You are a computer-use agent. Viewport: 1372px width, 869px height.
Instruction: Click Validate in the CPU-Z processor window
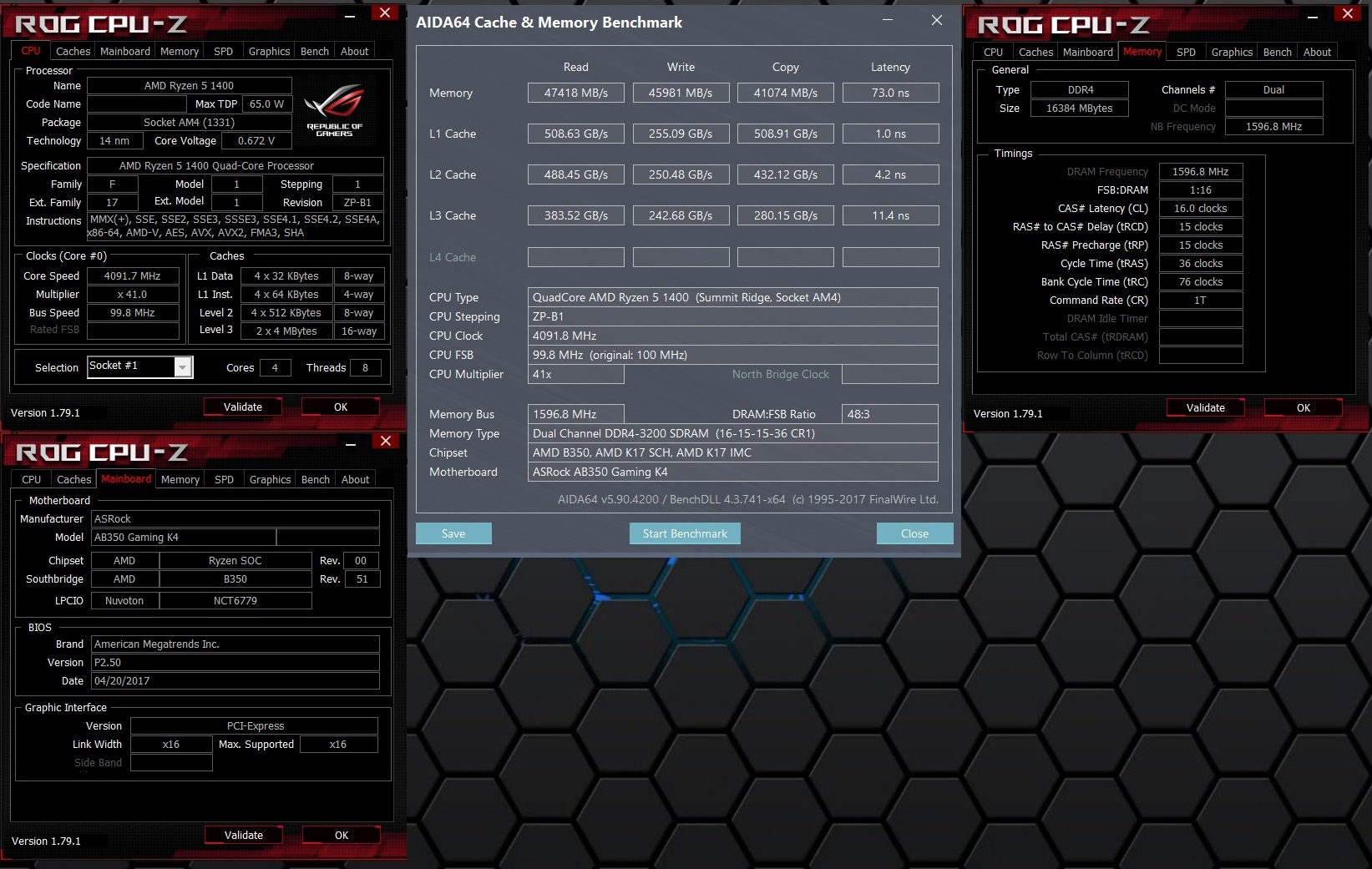pos(243,407)
